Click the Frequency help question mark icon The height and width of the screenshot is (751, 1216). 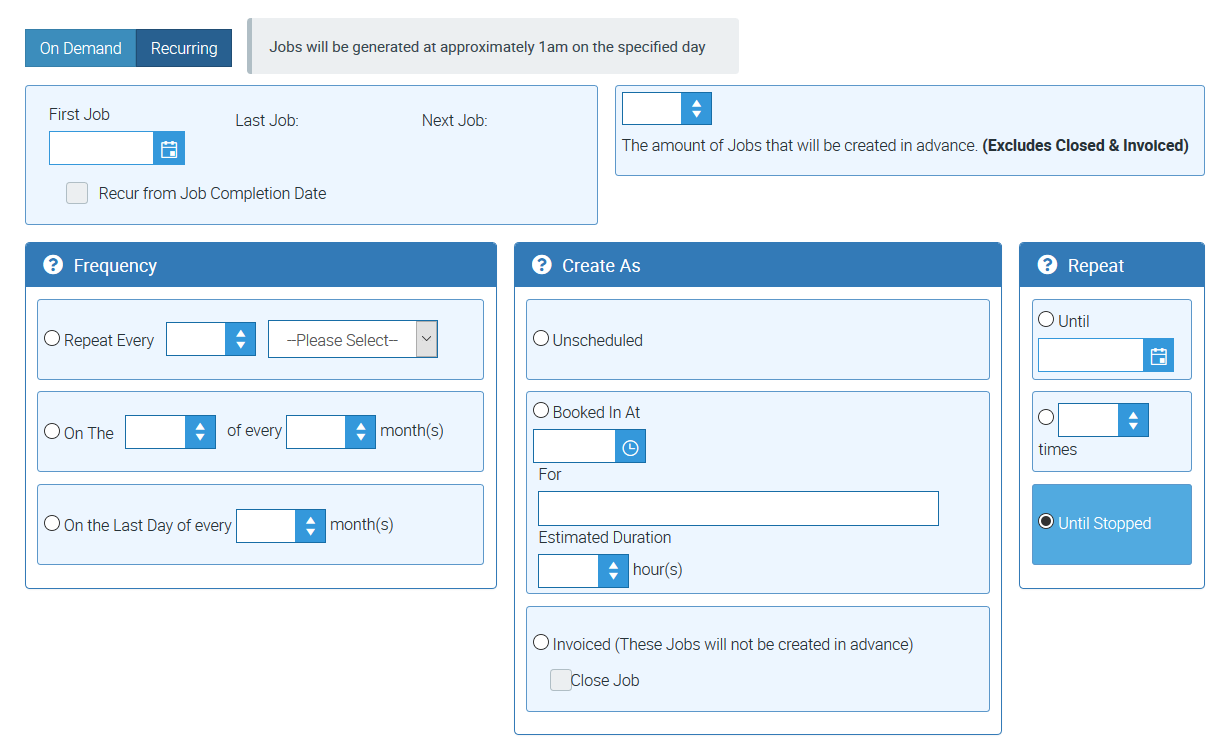click(x=53, y=265)
